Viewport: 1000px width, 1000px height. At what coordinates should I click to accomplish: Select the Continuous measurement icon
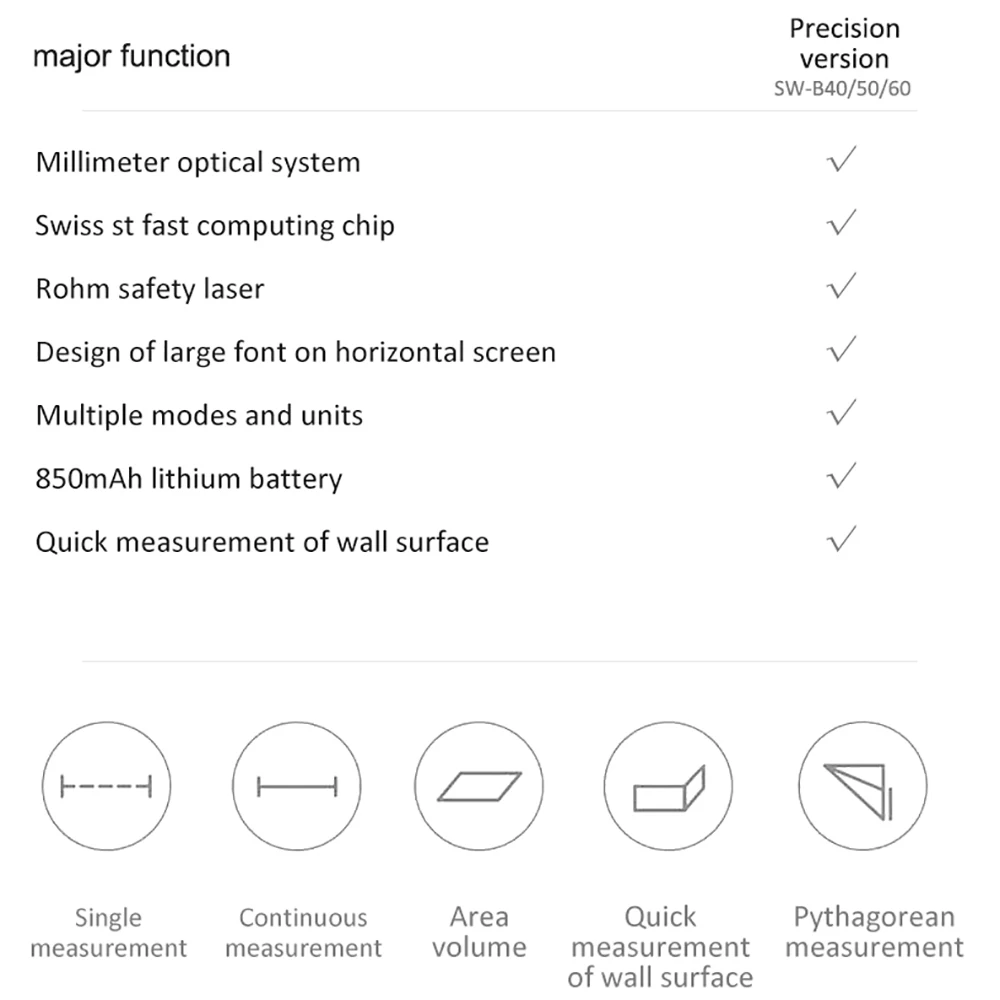click(297, 786)
